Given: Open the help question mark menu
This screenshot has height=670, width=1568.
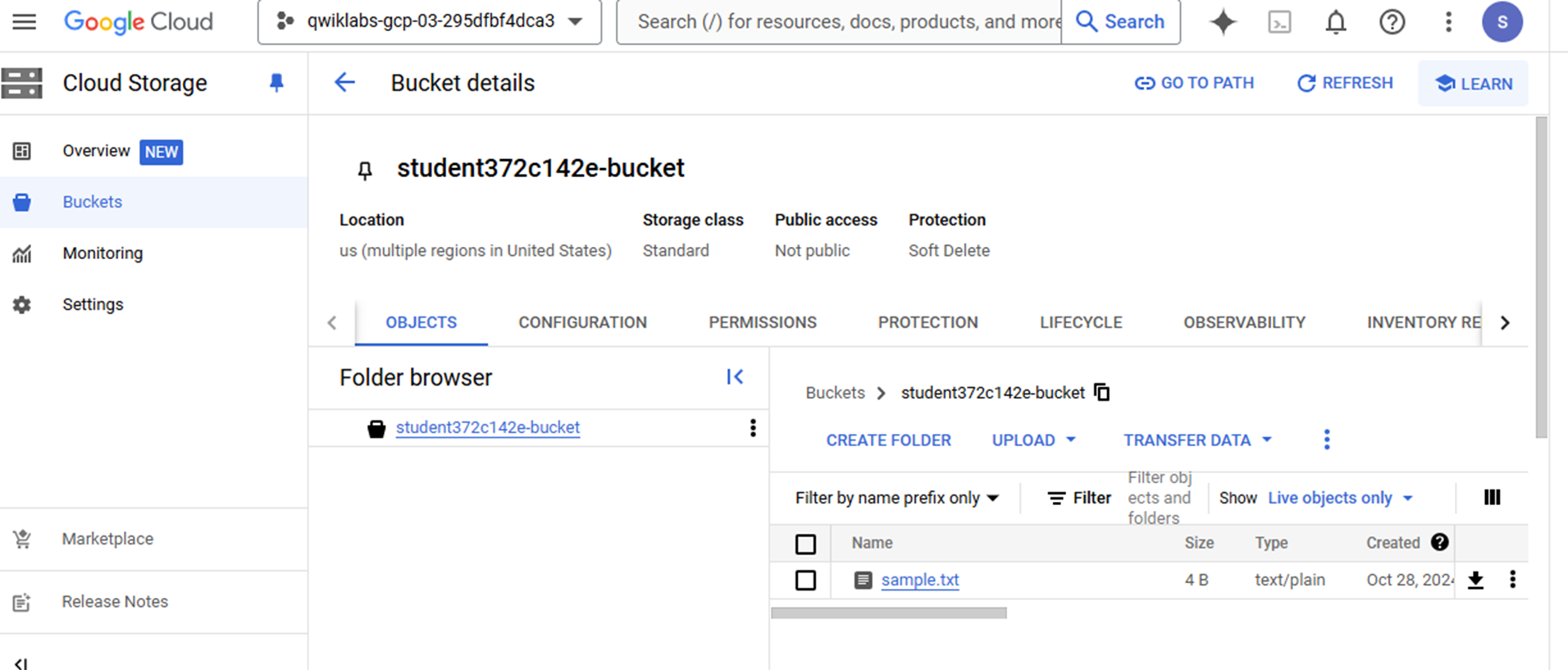Looking at the screenshot, I should [x=1392, y=21].
